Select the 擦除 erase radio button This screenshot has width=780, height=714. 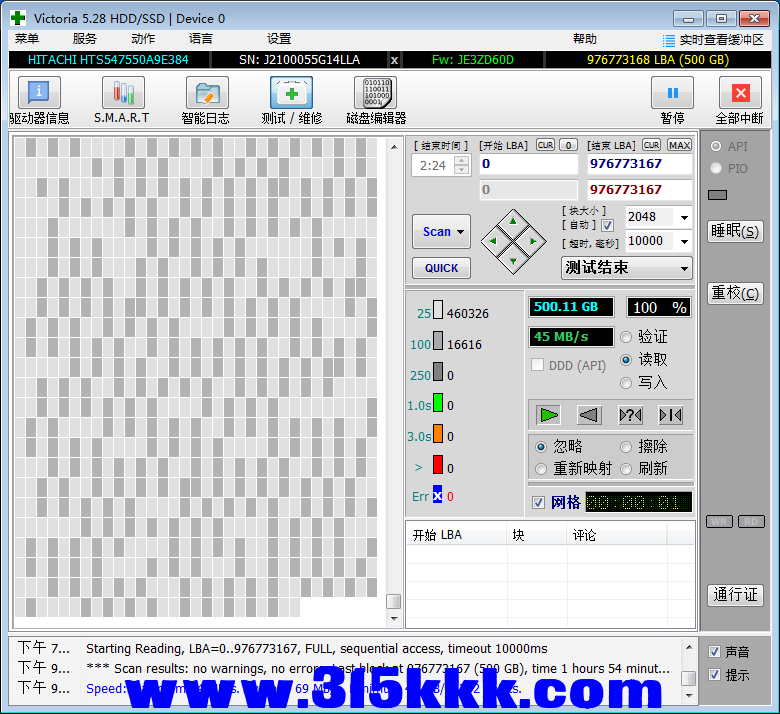coord(627,447)
